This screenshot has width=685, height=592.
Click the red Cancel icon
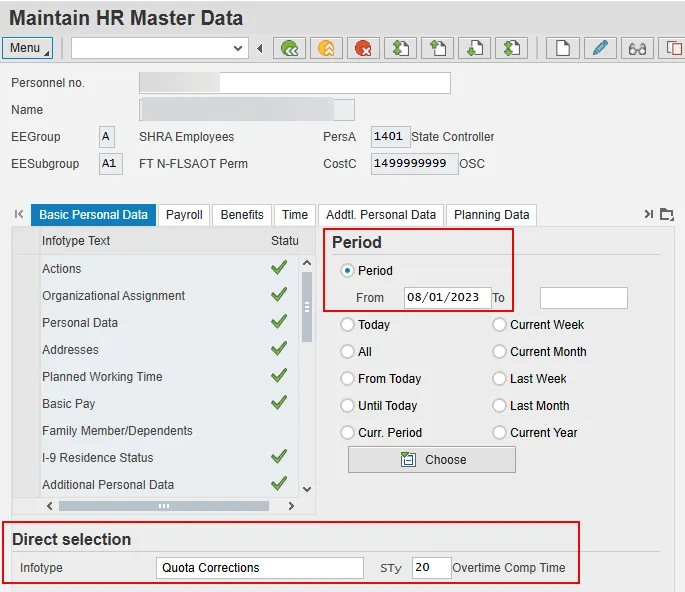click(363, 48)
